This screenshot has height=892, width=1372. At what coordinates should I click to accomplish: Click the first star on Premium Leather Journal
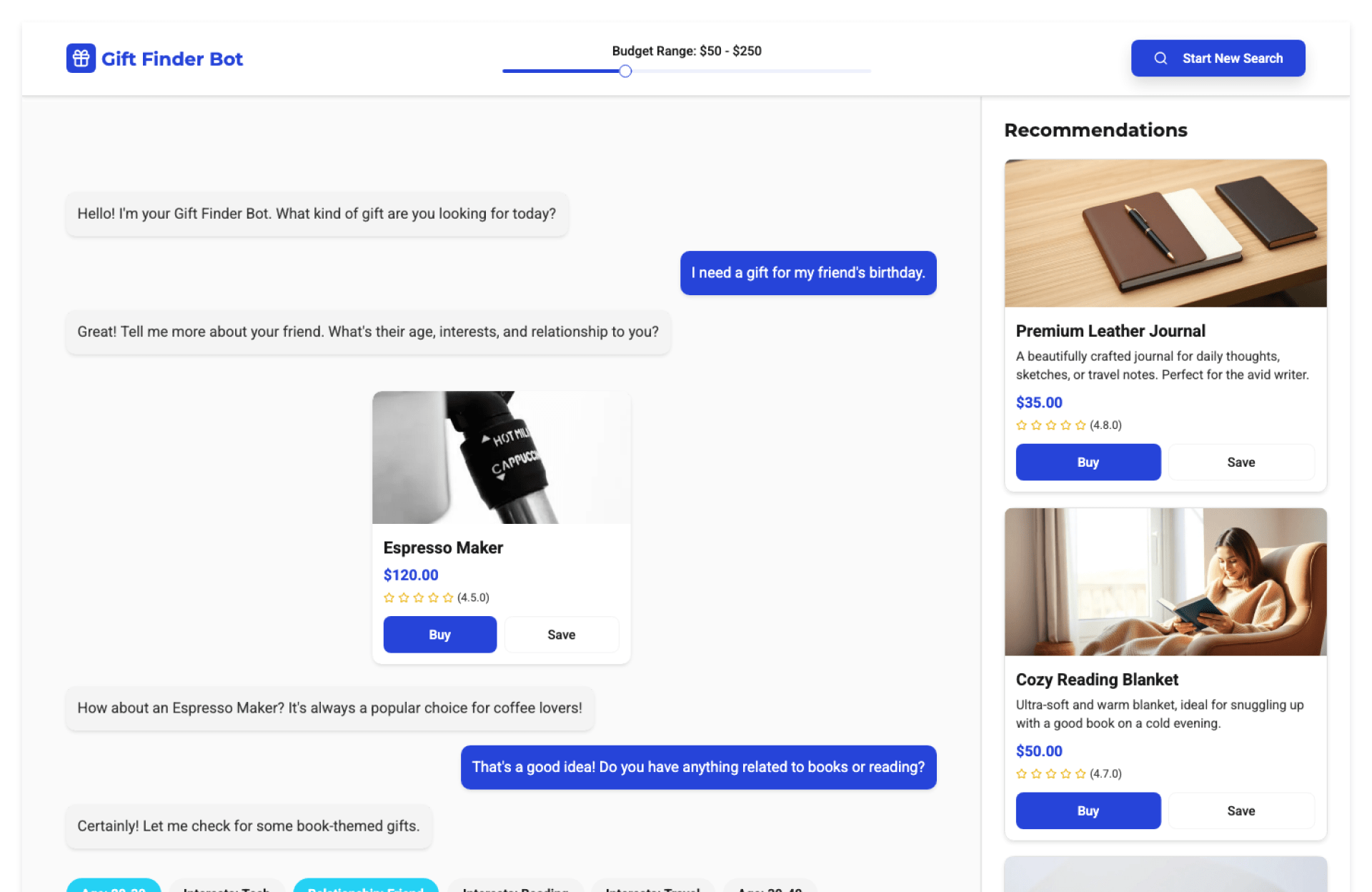[1022, 425]
